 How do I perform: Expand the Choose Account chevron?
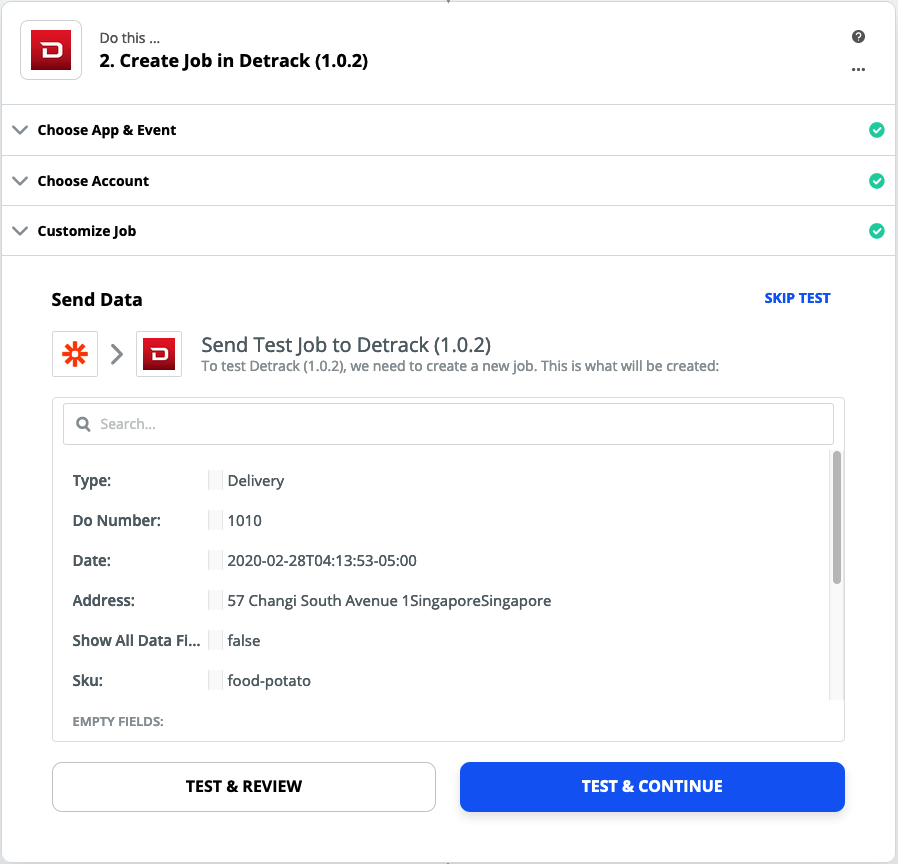(x=20, y=181)
